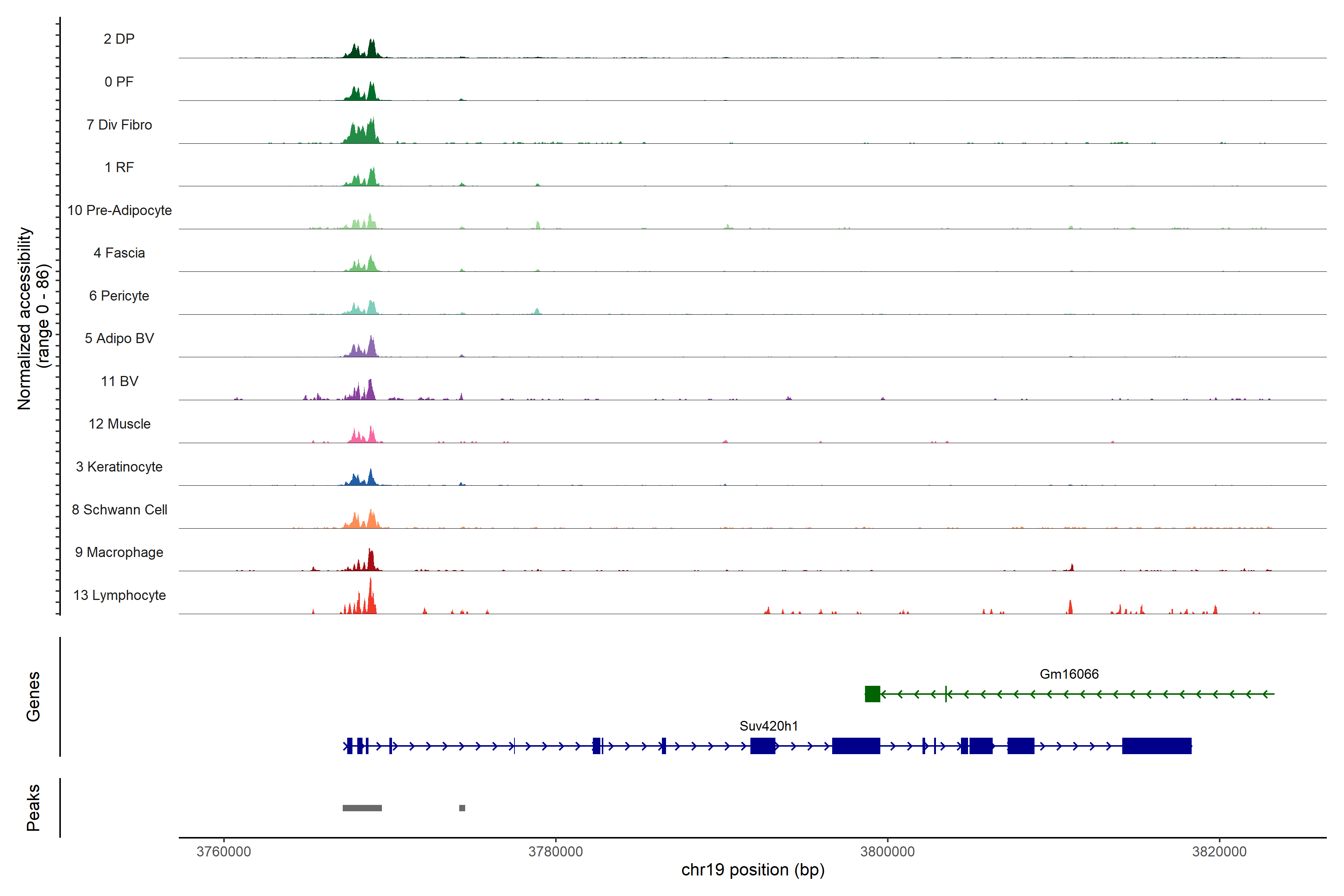Click the 9 Macrophage track label
The width and height of the screenshot is (1344, 896).
(119, 552)
